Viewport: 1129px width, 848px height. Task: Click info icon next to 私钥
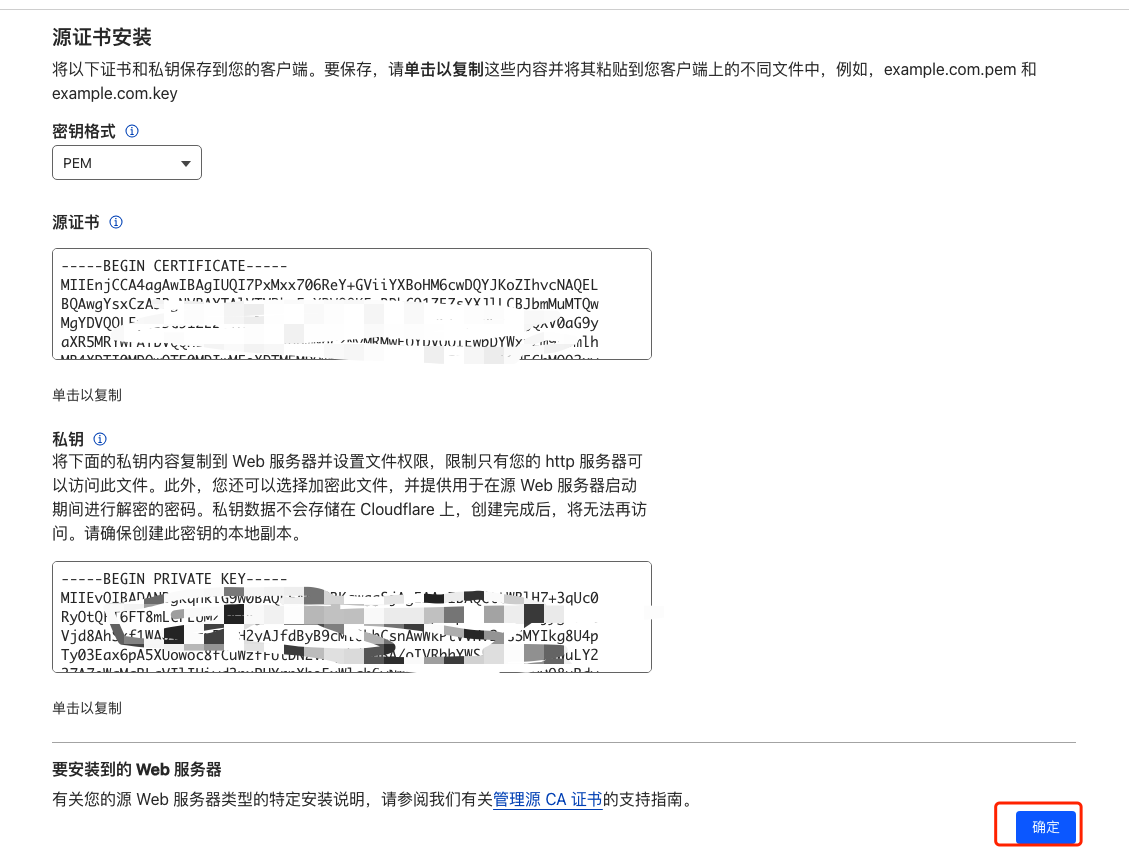(x=100, y=439)
